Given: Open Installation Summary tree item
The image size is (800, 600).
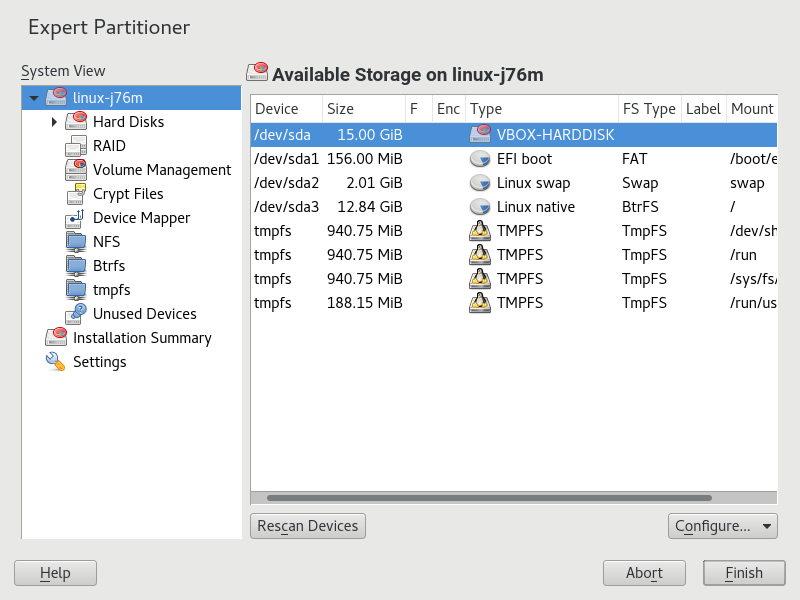Looking at the screenshot, I should [x=142, y=338].
